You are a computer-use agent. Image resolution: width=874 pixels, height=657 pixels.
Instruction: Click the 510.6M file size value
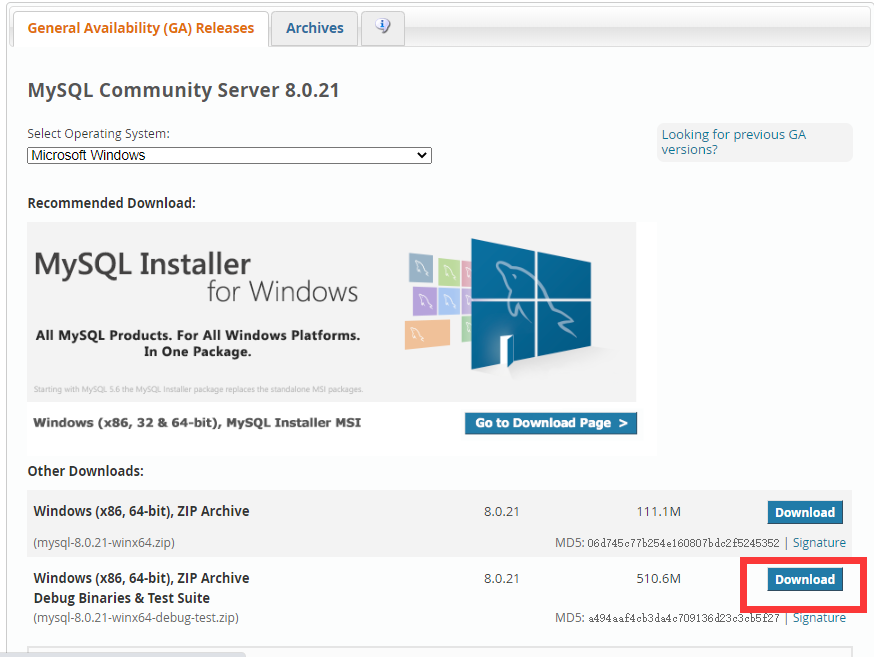pos(658,579)
